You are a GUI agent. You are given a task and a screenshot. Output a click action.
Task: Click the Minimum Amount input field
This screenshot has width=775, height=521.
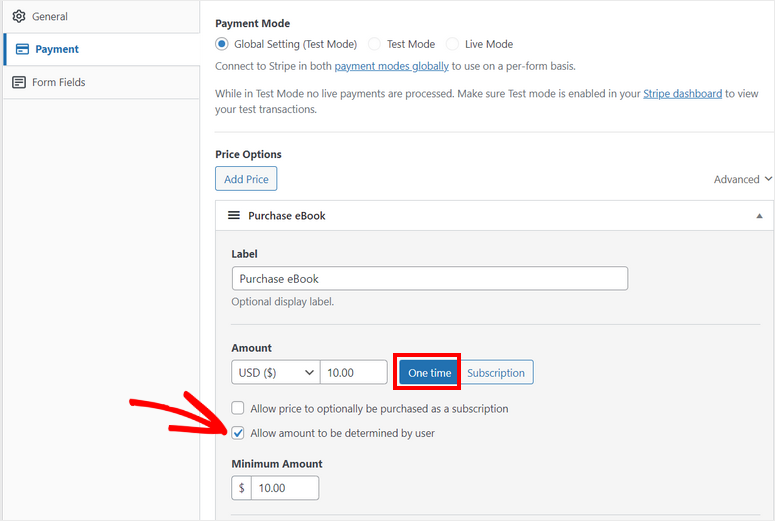[x=284, y=488]
